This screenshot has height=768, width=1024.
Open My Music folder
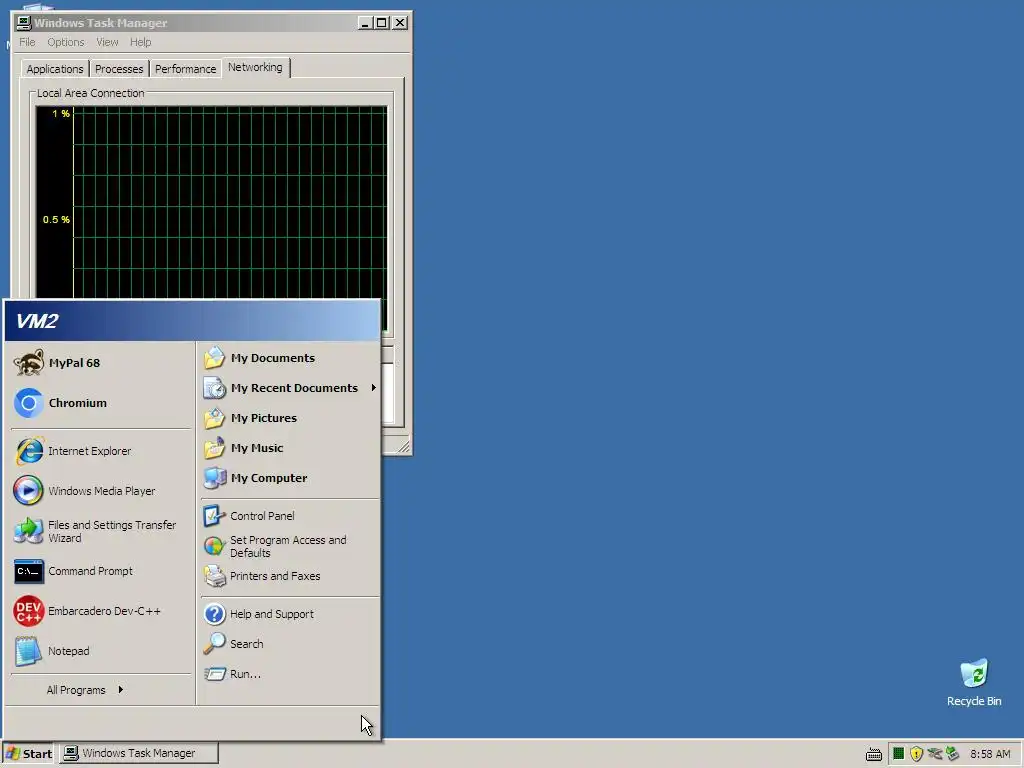290,448
